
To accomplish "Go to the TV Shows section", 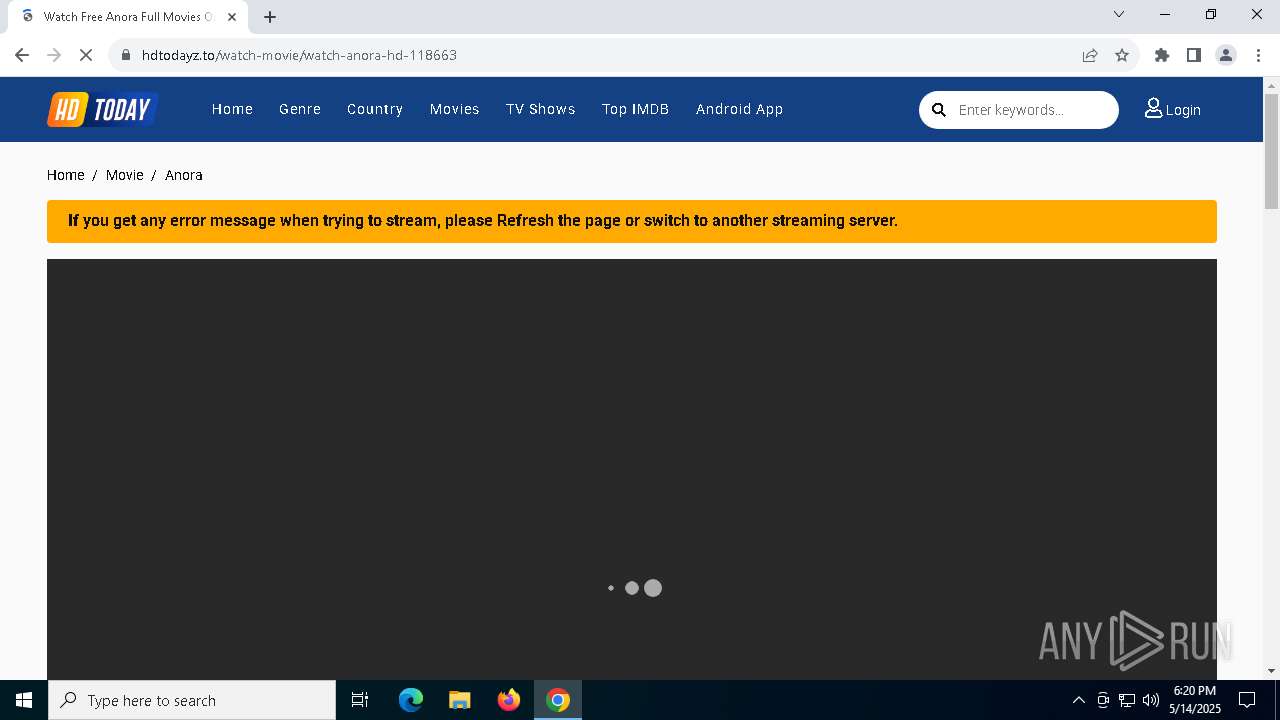I will click(541, 109).
